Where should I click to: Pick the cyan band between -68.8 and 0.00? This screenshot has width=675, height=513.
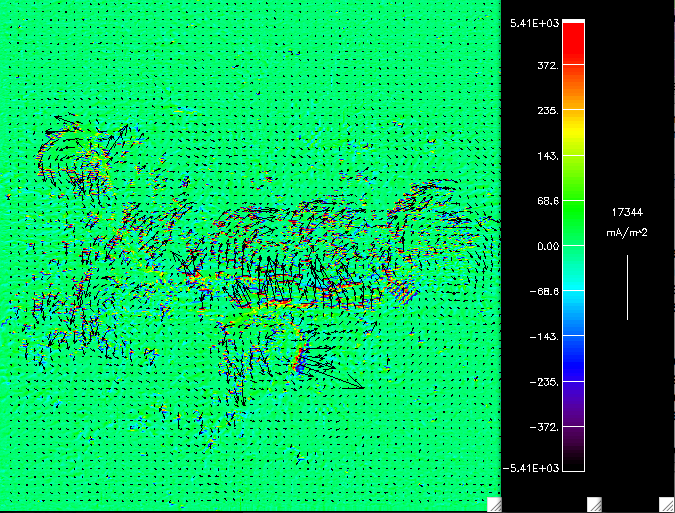pyautogui.click(x=573, y=268)
